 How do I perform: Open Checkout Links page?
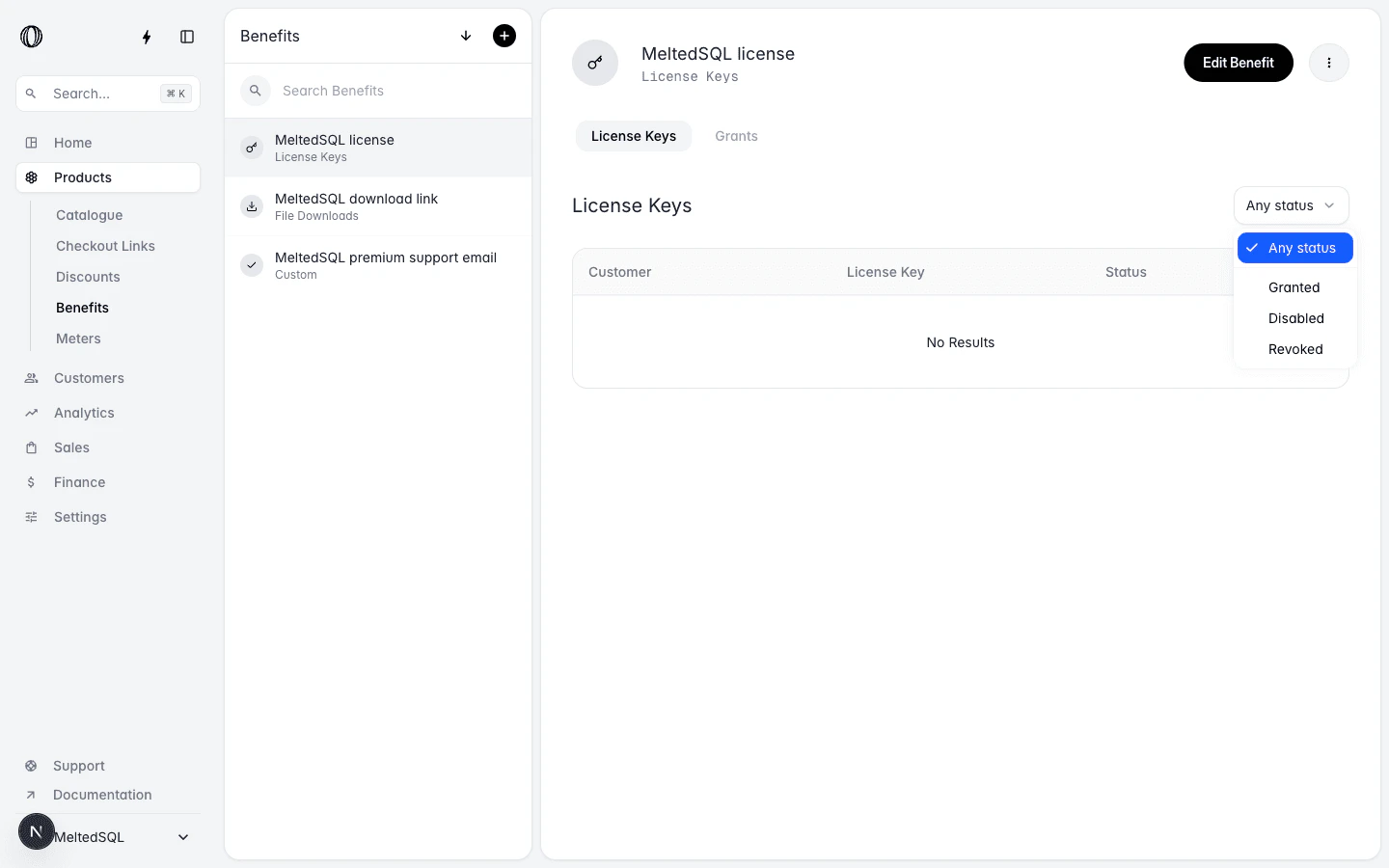coord(105,246)
